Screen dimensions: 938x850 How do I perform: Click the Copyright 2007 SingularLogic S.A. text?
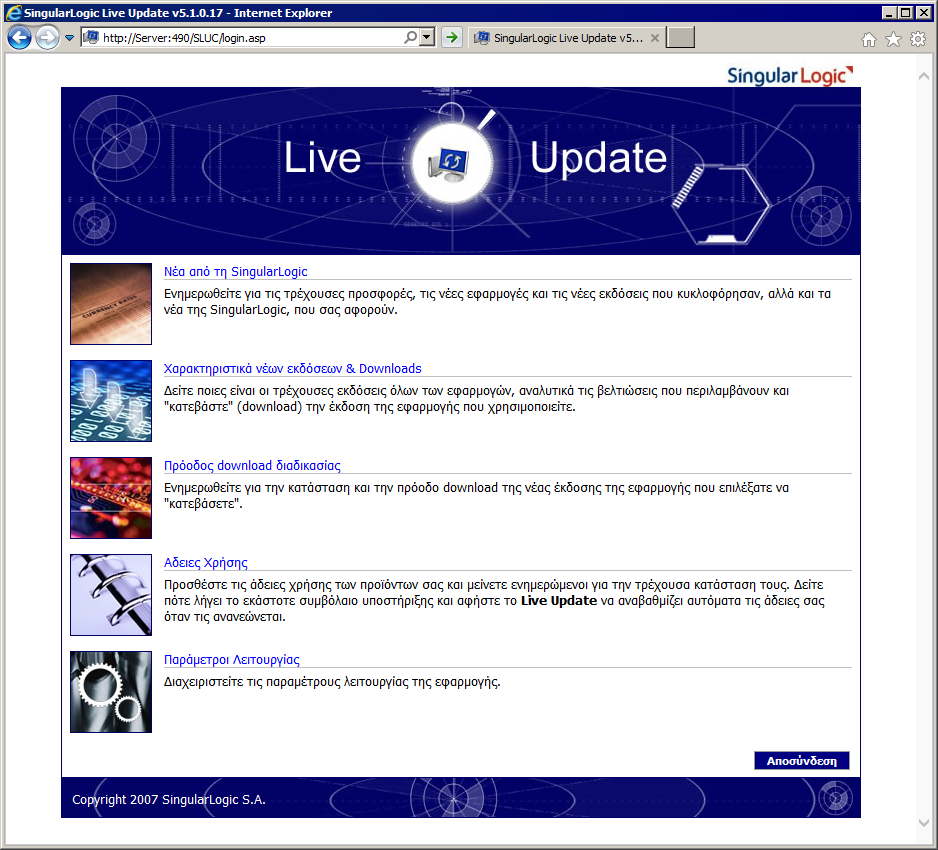coord(169,800)
